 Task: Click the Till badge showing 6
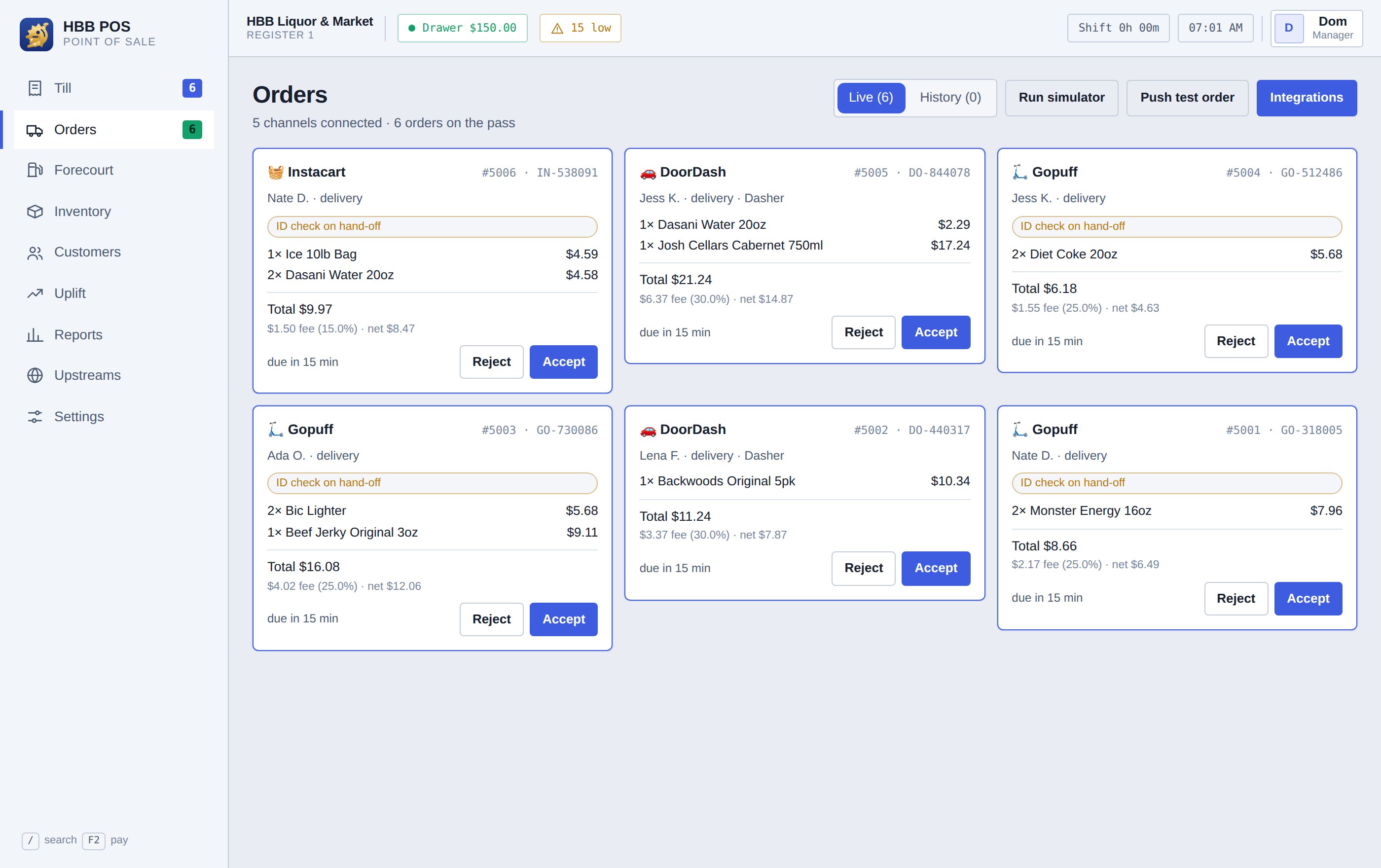192,88
